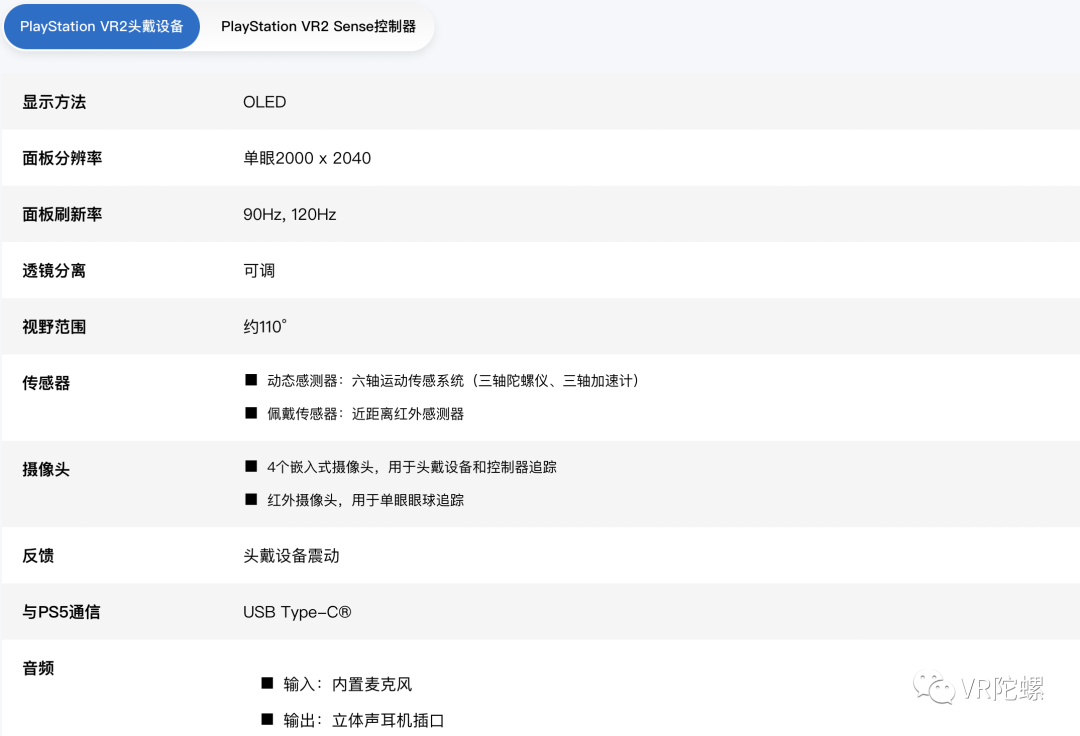Select the 摄像头 label
1080x736 pixels.
(46, 470)
